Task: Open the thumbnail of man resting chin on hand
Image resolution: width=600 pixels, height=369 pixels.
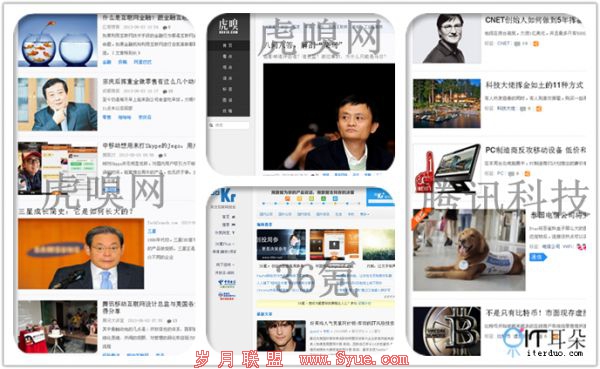Action: 57,104
